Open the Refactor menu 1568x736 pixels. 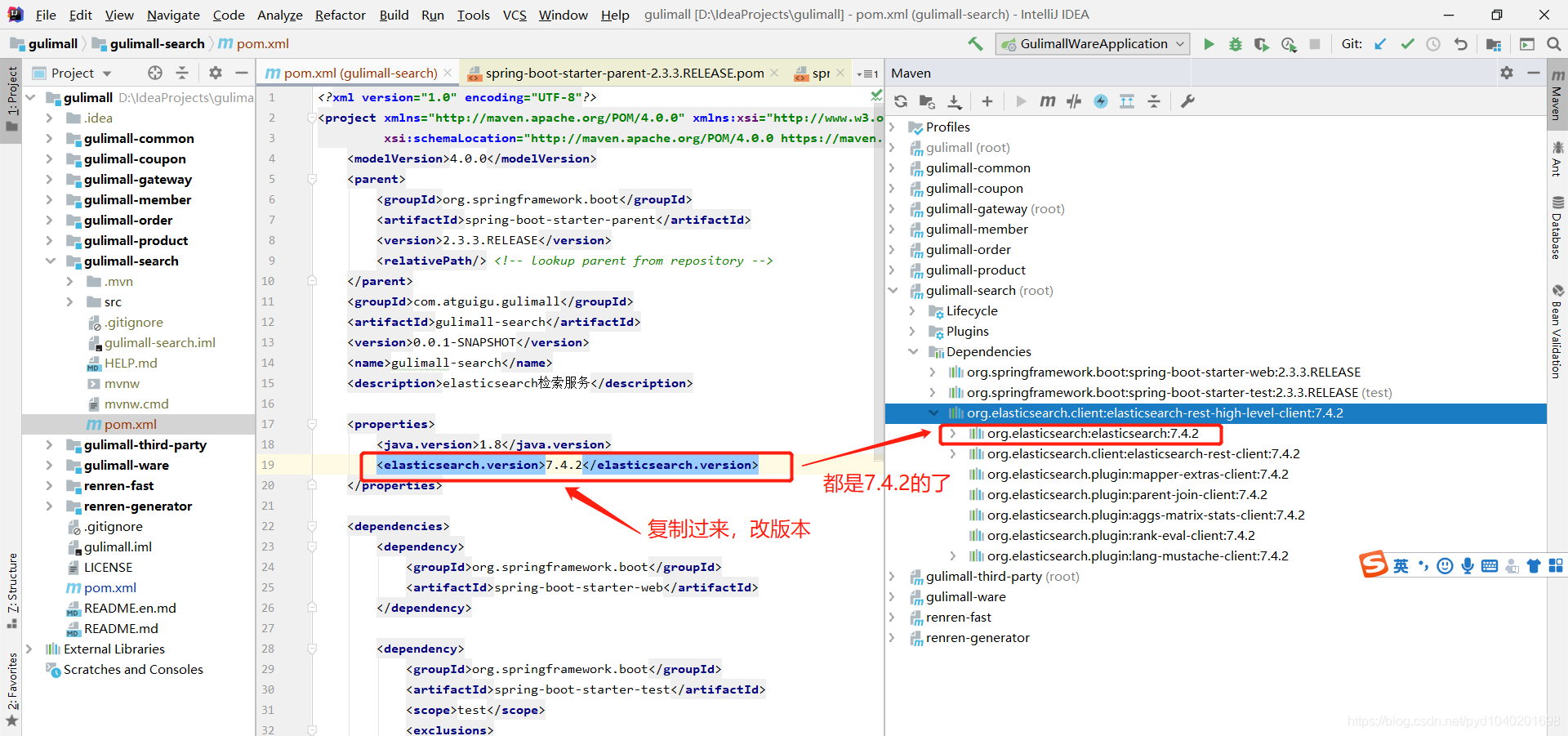340,14
